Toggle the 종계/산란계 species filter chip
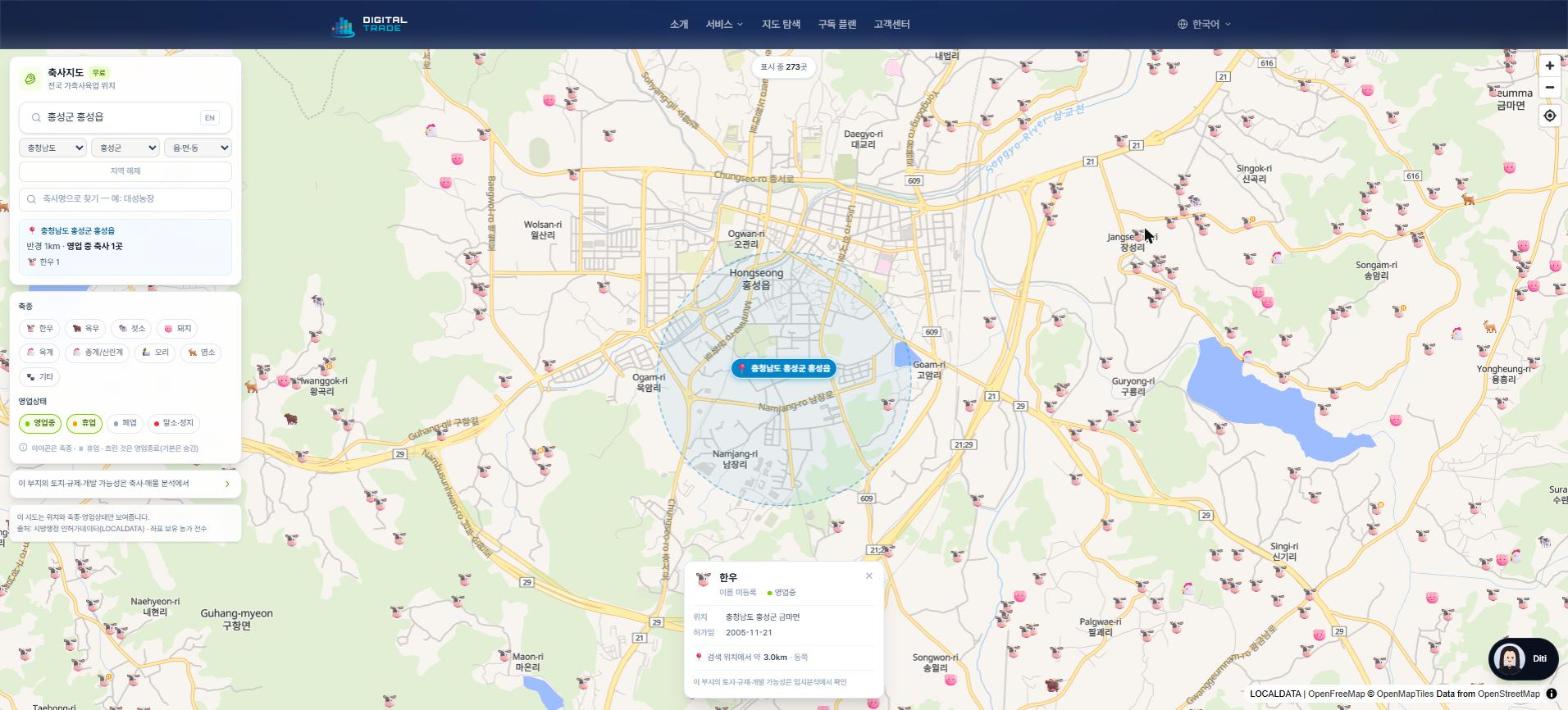1568x710 pixels. tap(98, 353)
